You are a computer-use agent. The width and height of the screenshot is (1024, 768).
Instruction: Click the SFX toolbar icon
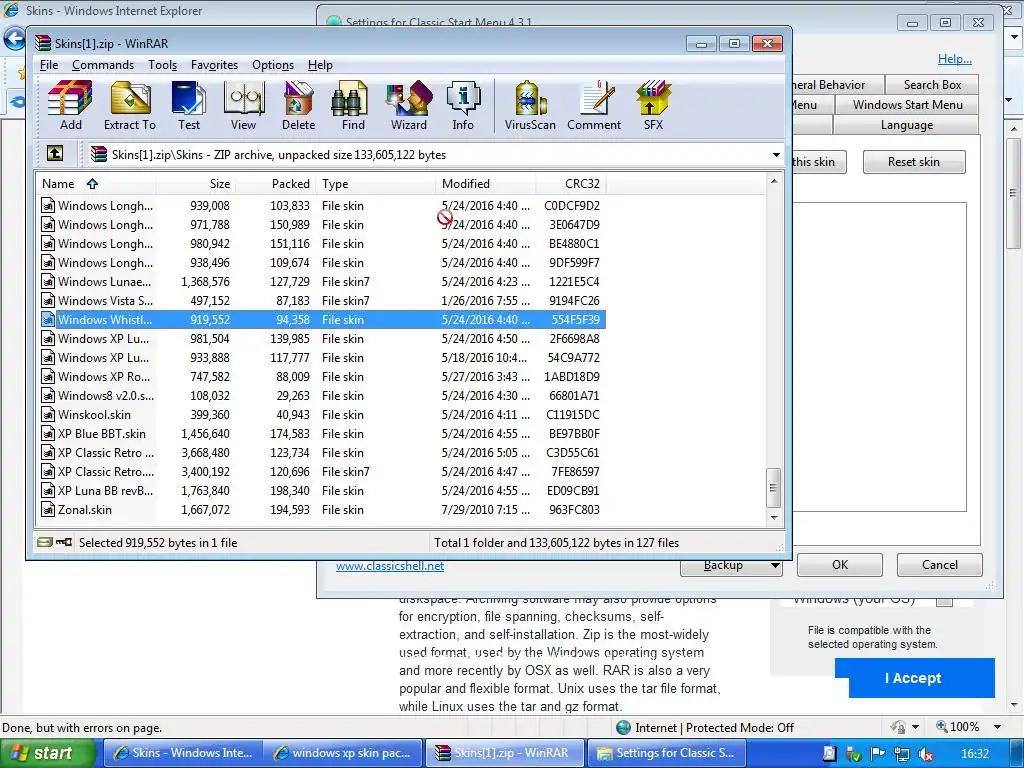click(x=653, y=98)
